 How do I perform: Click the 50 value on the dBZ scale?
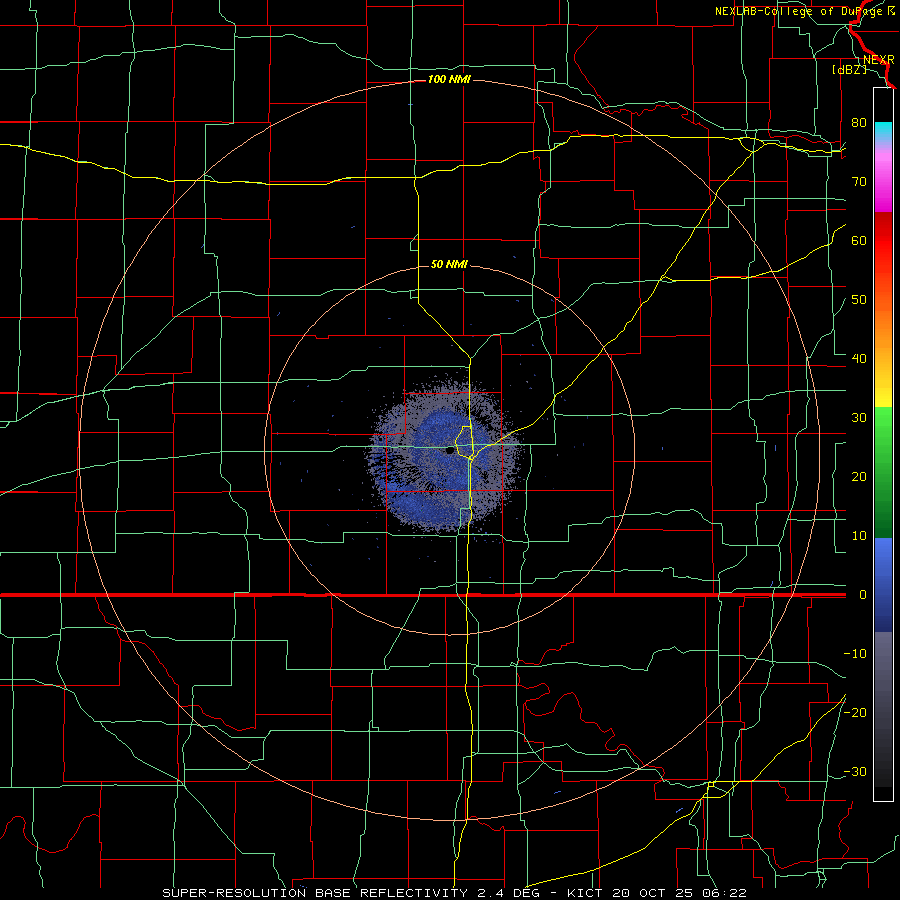(x=859, y=300)
